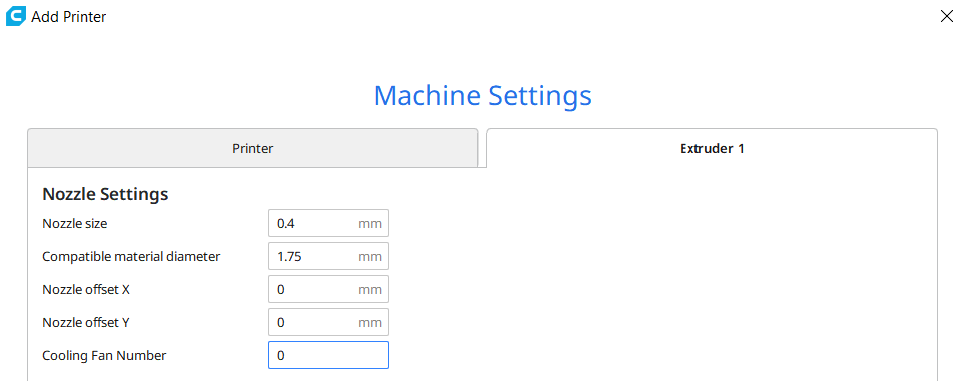Viewport: 963px width, 381px height.
Task: Edit the Compatible material diameter field
Action: [329, 256]
